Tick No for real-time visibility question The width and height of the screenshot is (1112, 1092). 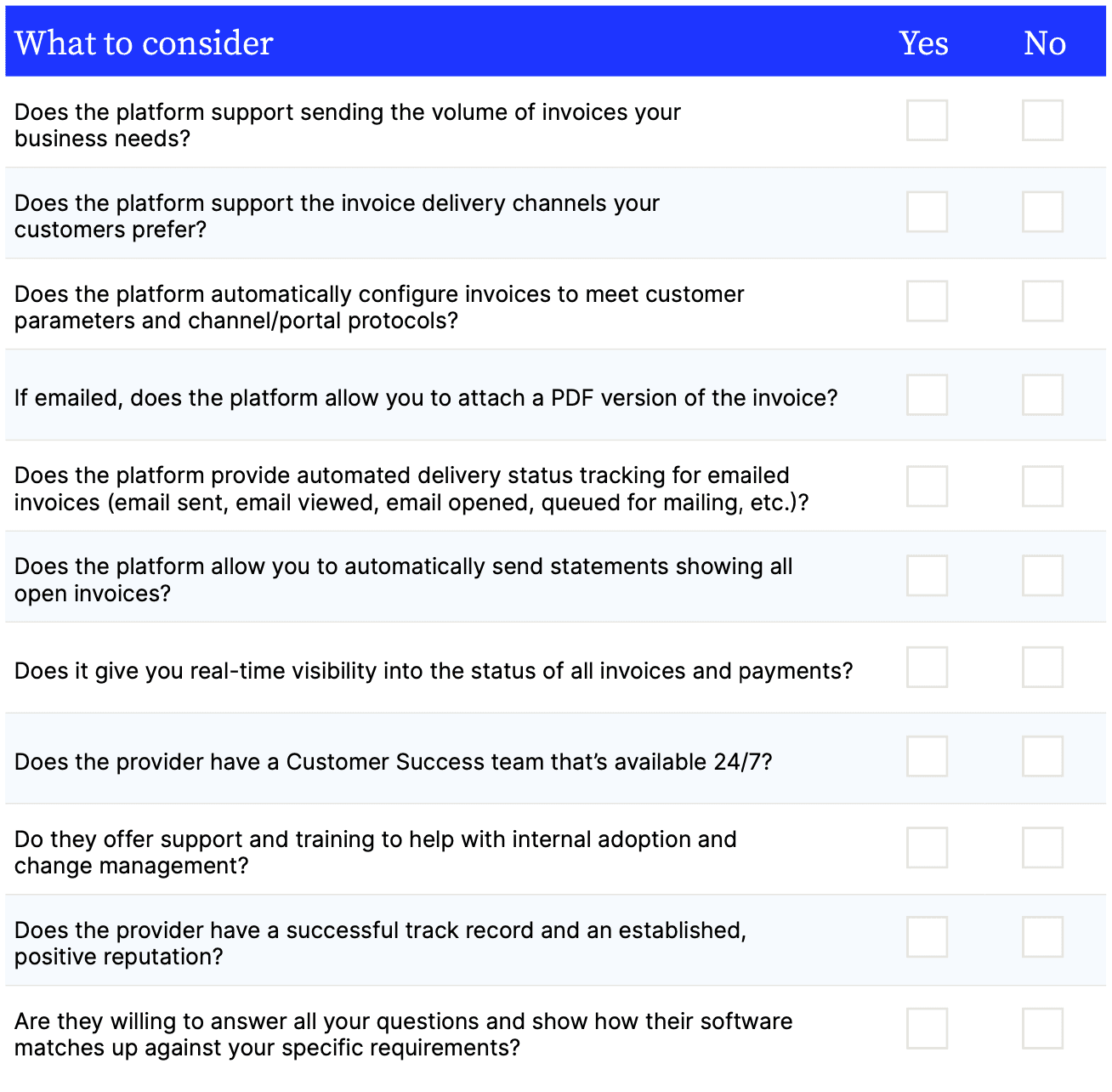1042,667
